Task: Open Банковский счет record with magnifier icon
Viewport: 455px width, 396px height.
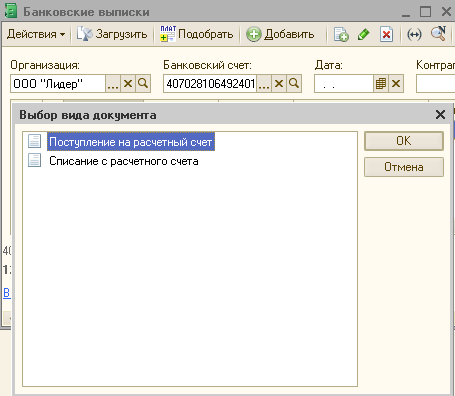Action: [x=294, y=83]
